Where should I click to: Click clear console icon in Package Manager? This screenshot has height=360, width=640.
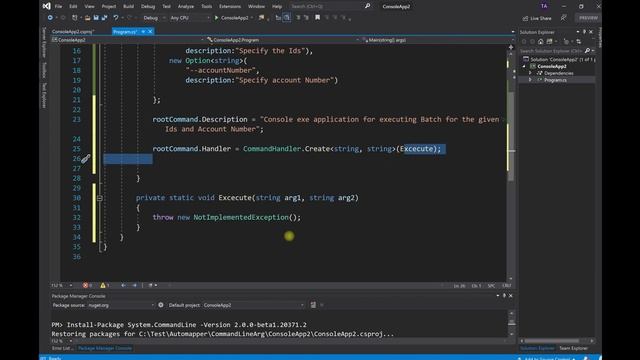[x=313, y=305]
